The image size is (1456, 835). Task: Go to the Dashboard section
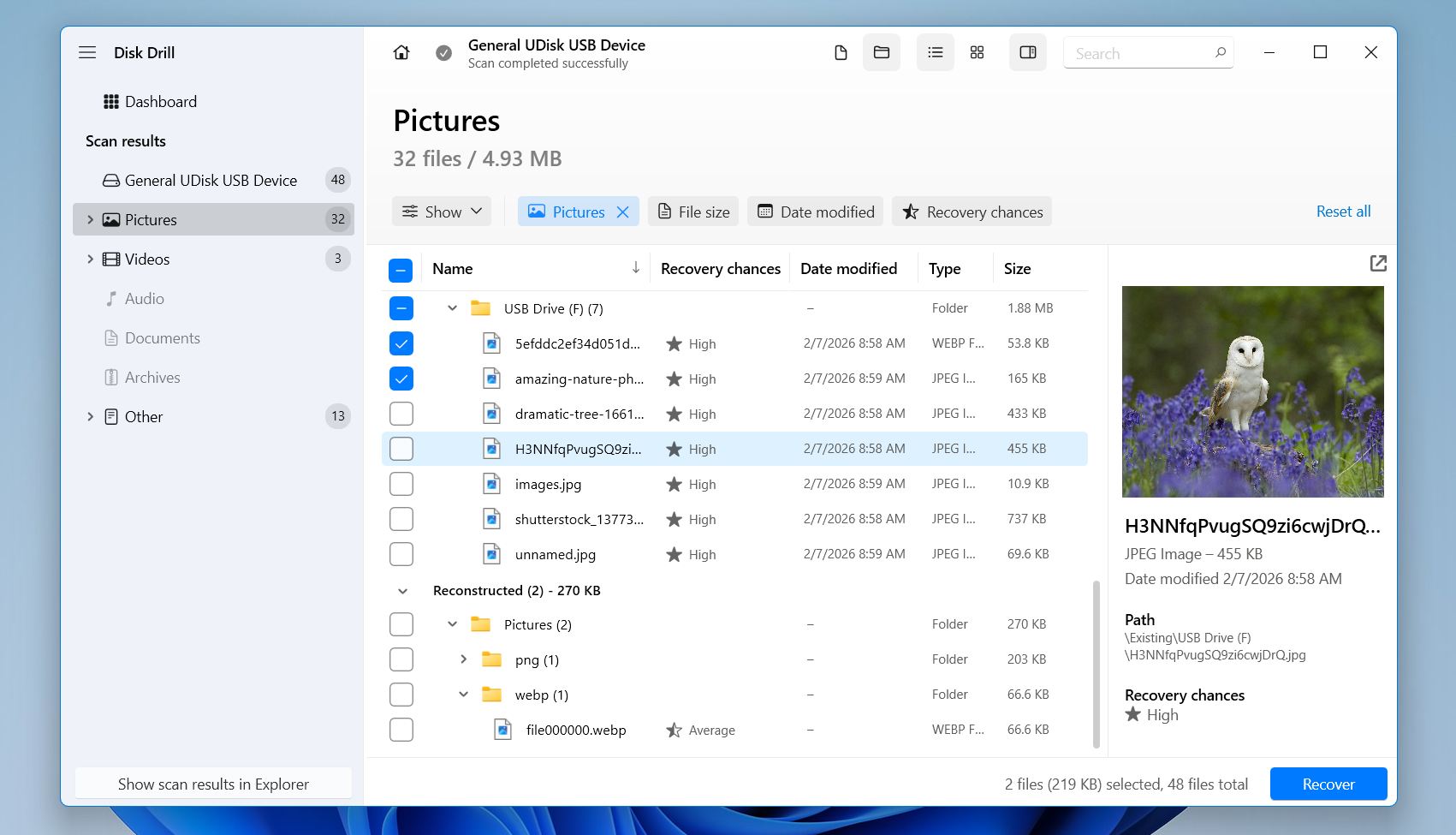point(161,101)
